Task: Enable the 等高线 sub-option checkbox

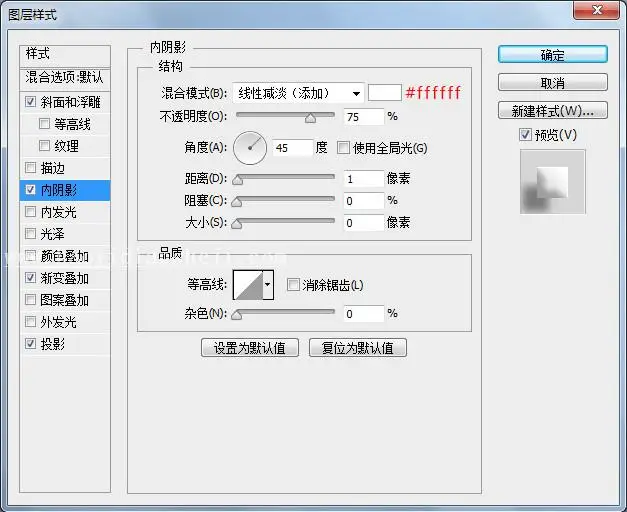Action: click(44, 124)
